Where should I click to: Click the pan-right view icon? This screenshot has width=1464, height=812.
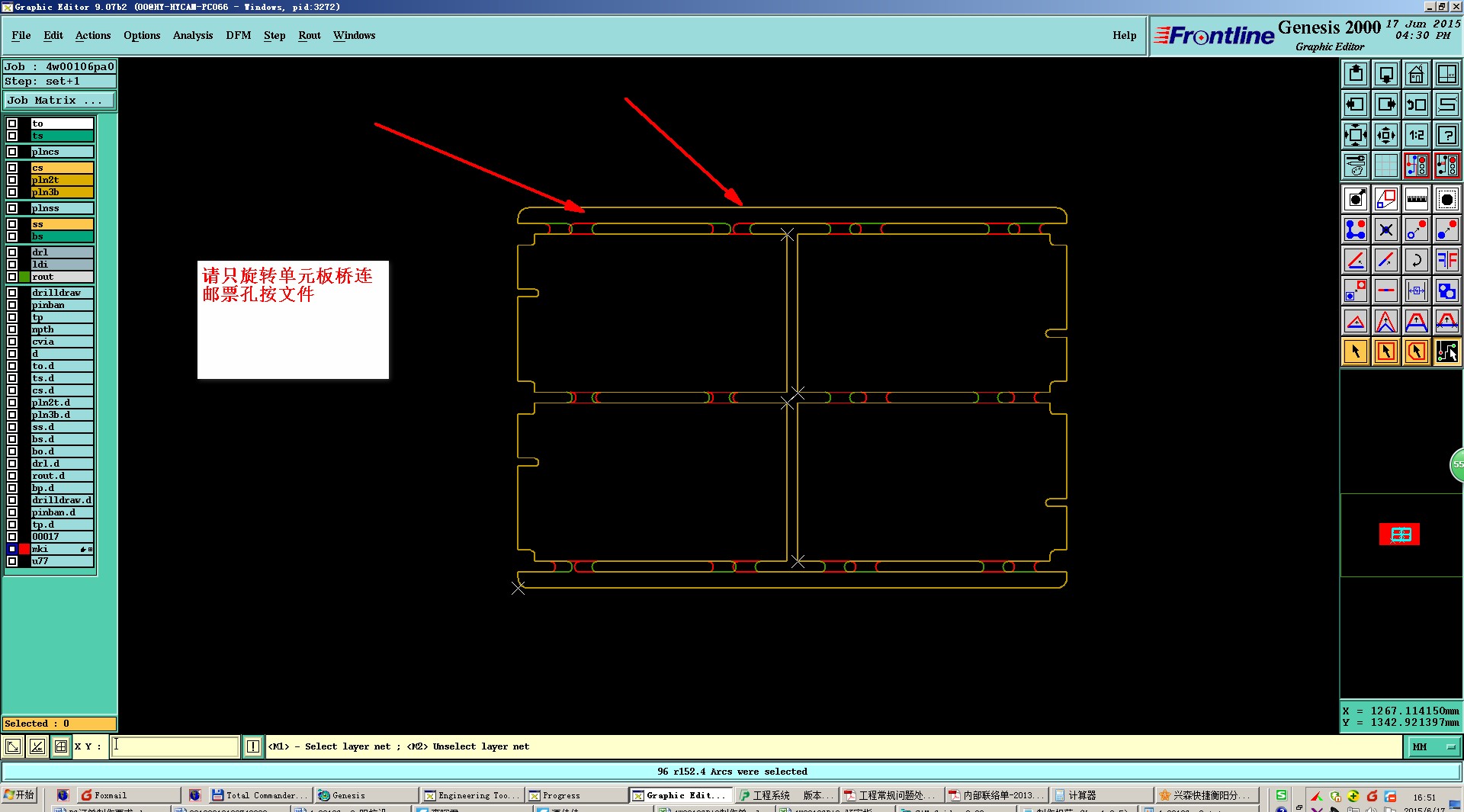[x=1386, y=104]
